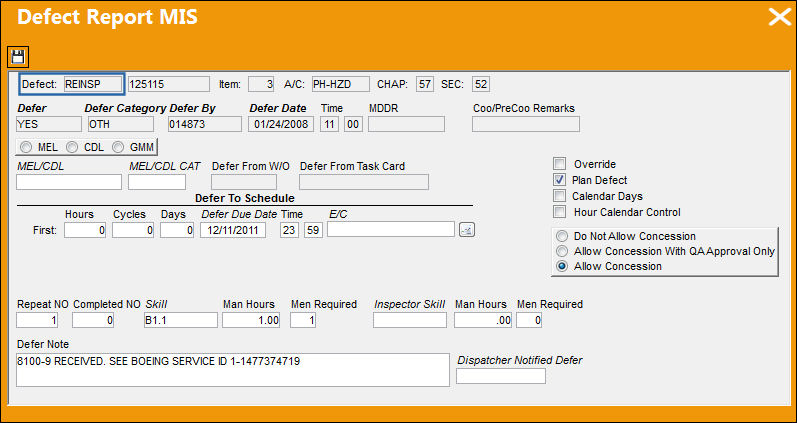Click the due time minutes field 59
This screenshot has width=797, height=423.
[x=313, y=230]
